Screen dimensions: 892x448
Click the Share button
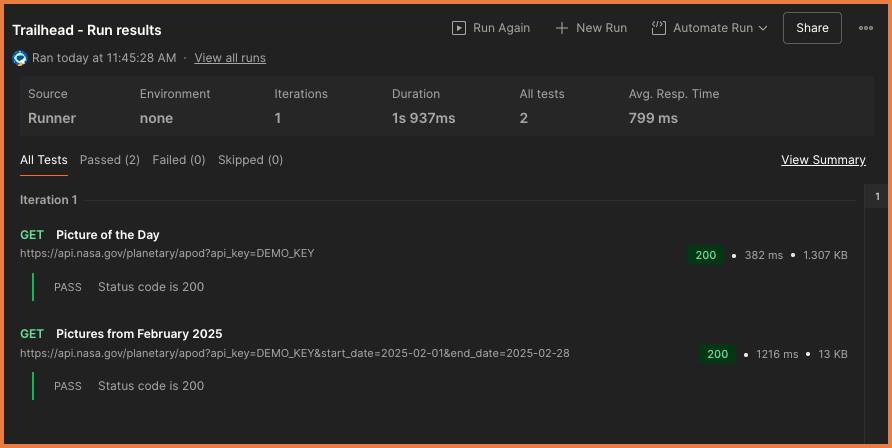812,28
